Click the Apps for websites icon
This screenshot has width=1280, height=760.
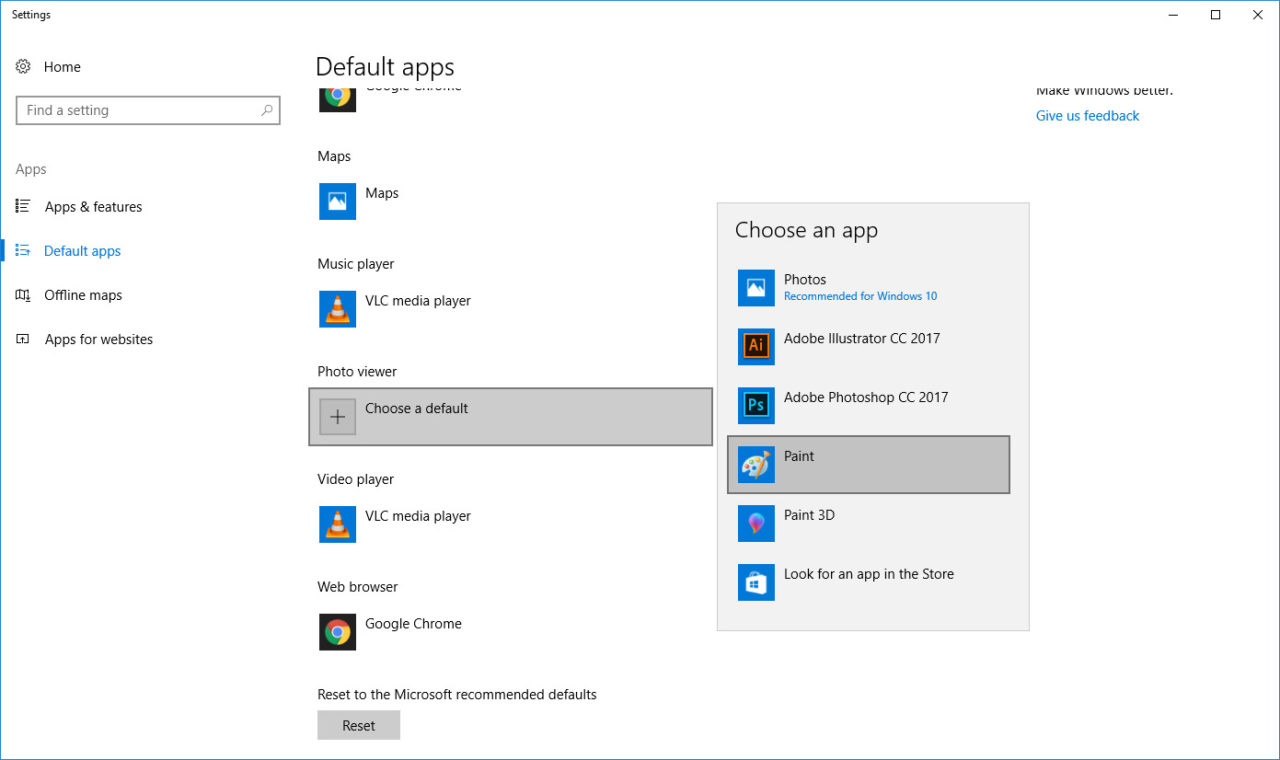coord(23,339)
